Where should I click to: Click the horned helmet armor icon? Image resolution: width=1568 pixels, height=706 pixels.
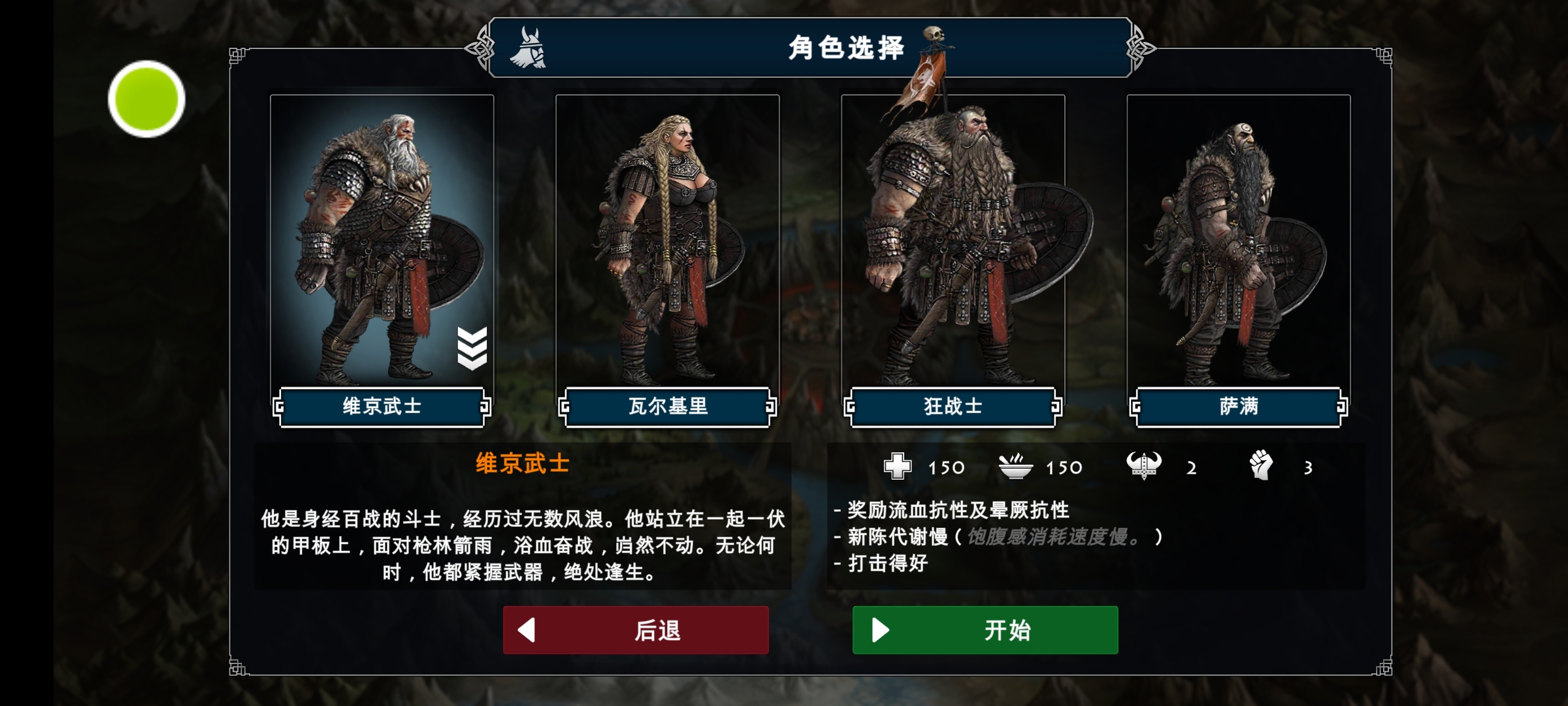1144,466
